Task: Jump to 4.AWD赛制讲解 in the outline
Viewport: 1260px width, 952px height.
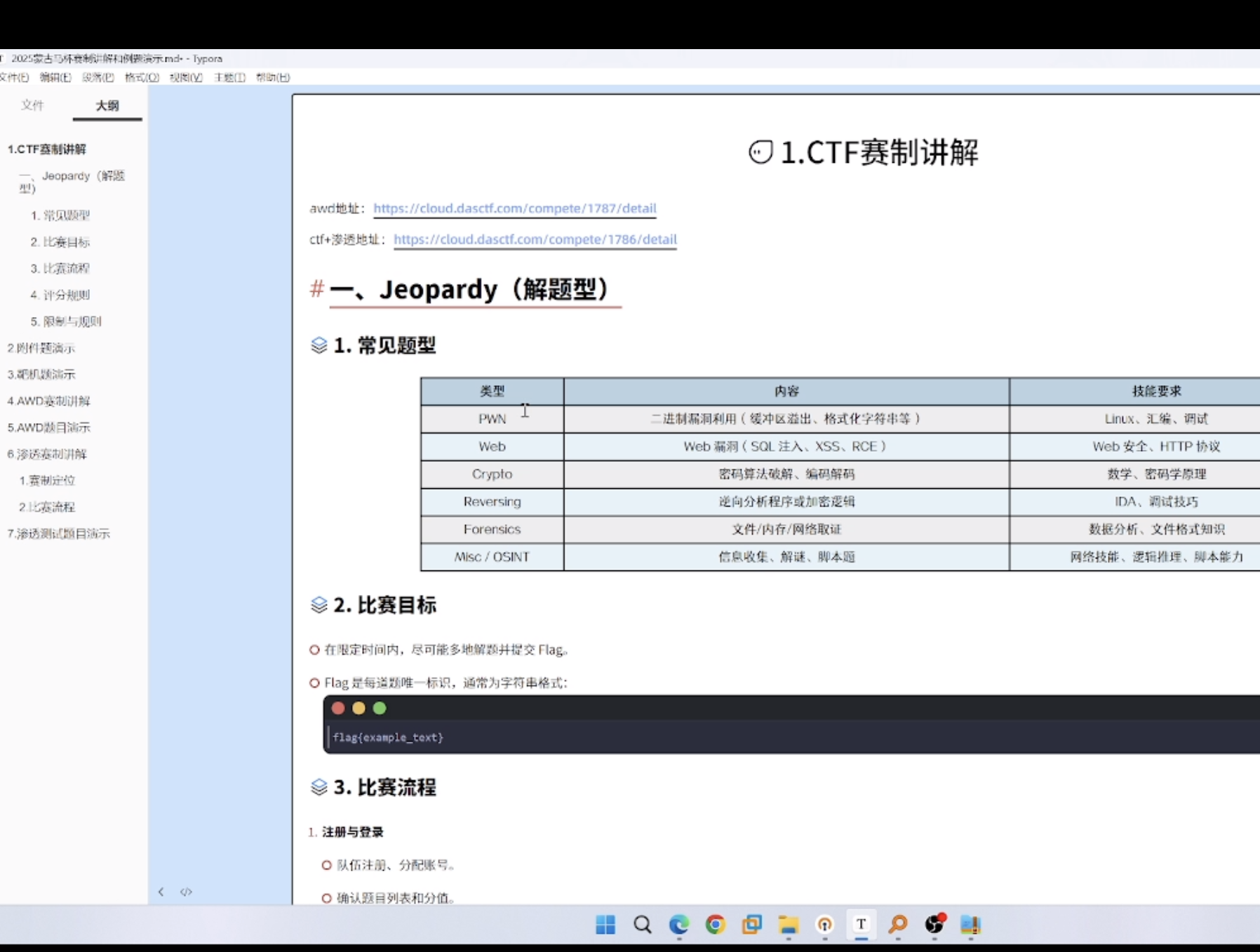Action: pyautogui.click(x=48, y=401)
